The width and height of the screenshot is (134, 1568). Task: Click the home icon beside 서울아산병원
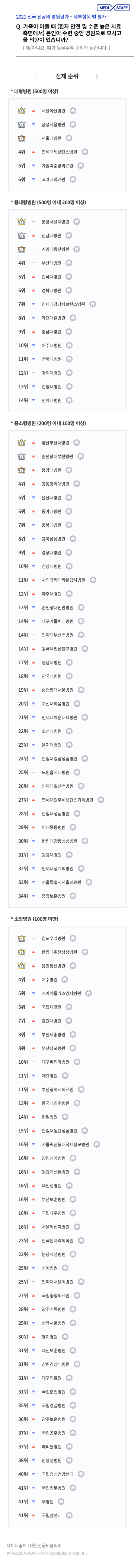pyautogui.click(x=73, y=111)
